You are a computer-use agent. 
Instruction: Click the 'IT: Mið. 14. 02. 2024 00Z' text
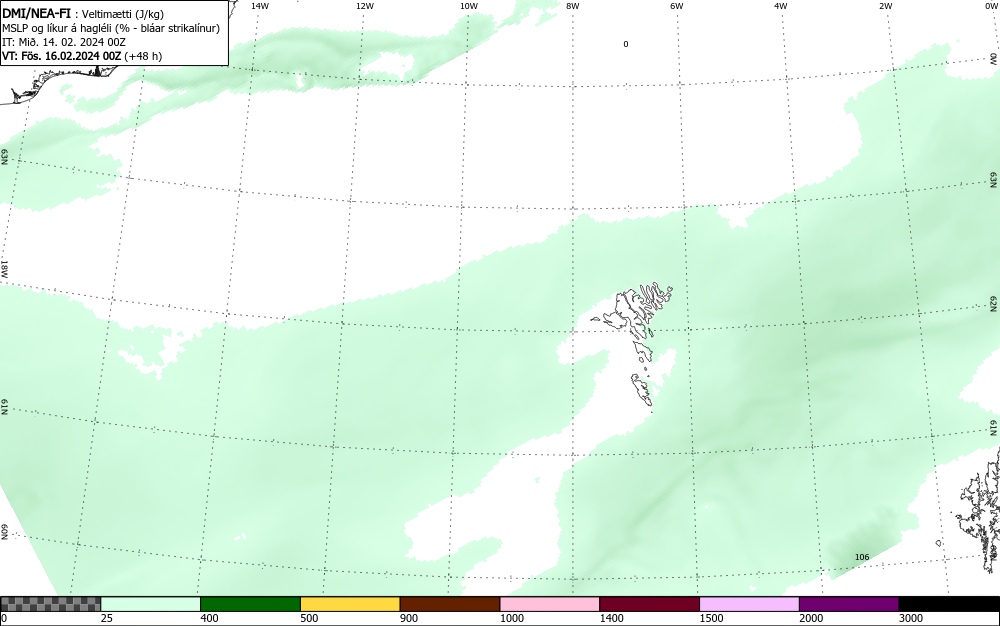point(64,42)
